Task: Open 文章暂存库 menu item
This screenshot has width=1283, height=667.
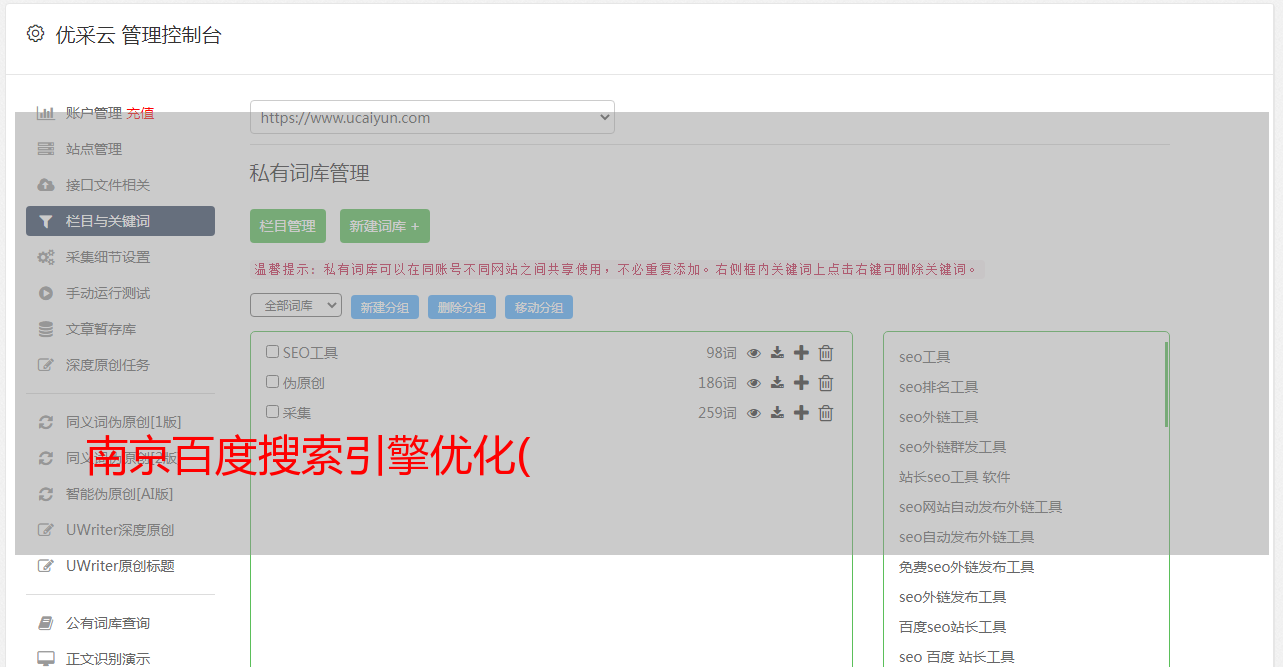Action: point(101,329)
